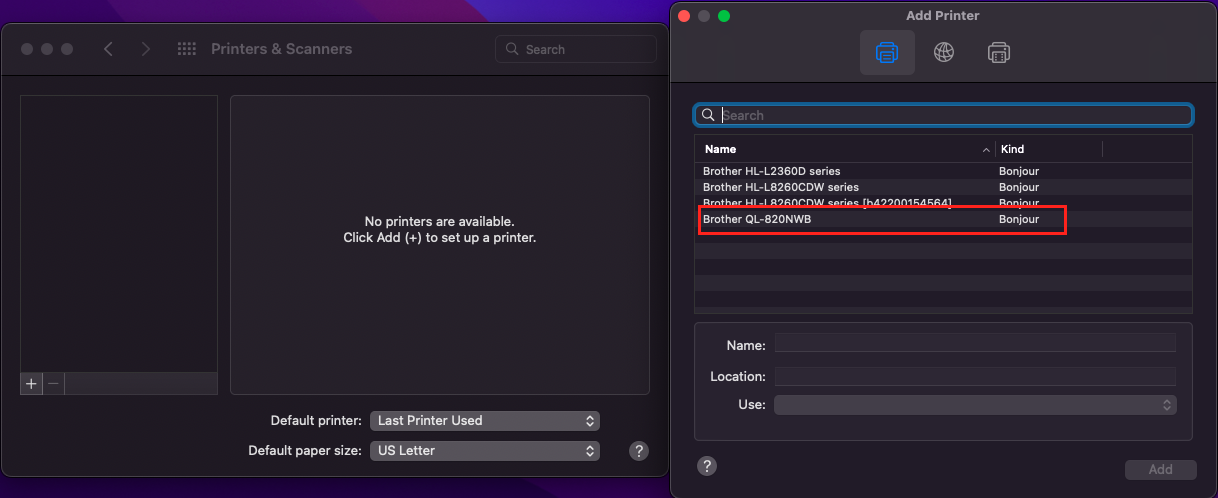
Task: Toggle the Name column sort arrow
Action: tap(987, 149)
